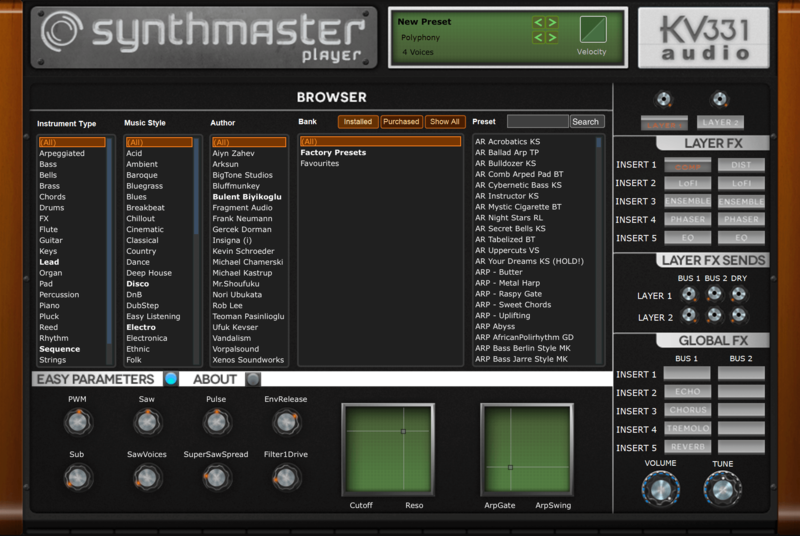800x536 pixels.
Task: Click the previous preset arrow beside New Preset
Action: point(538,22)
